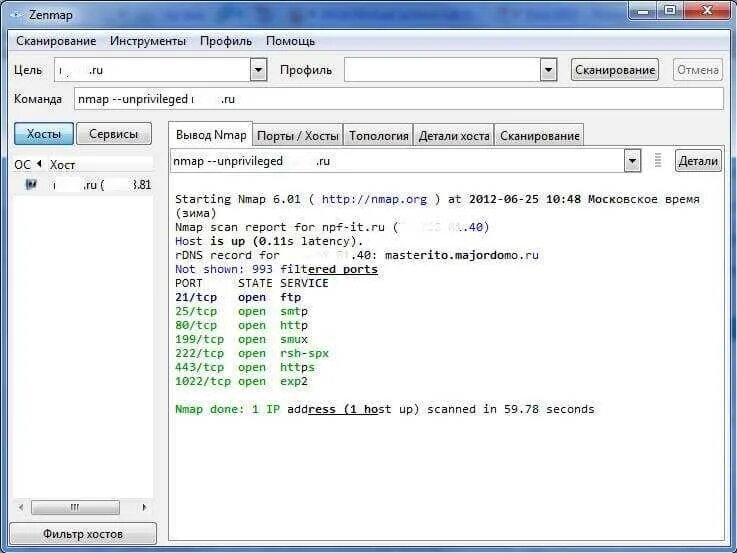Viewport: 737px width, 553px height.
Task: Open the Инструменты menu
Action: tap(148, 41)
